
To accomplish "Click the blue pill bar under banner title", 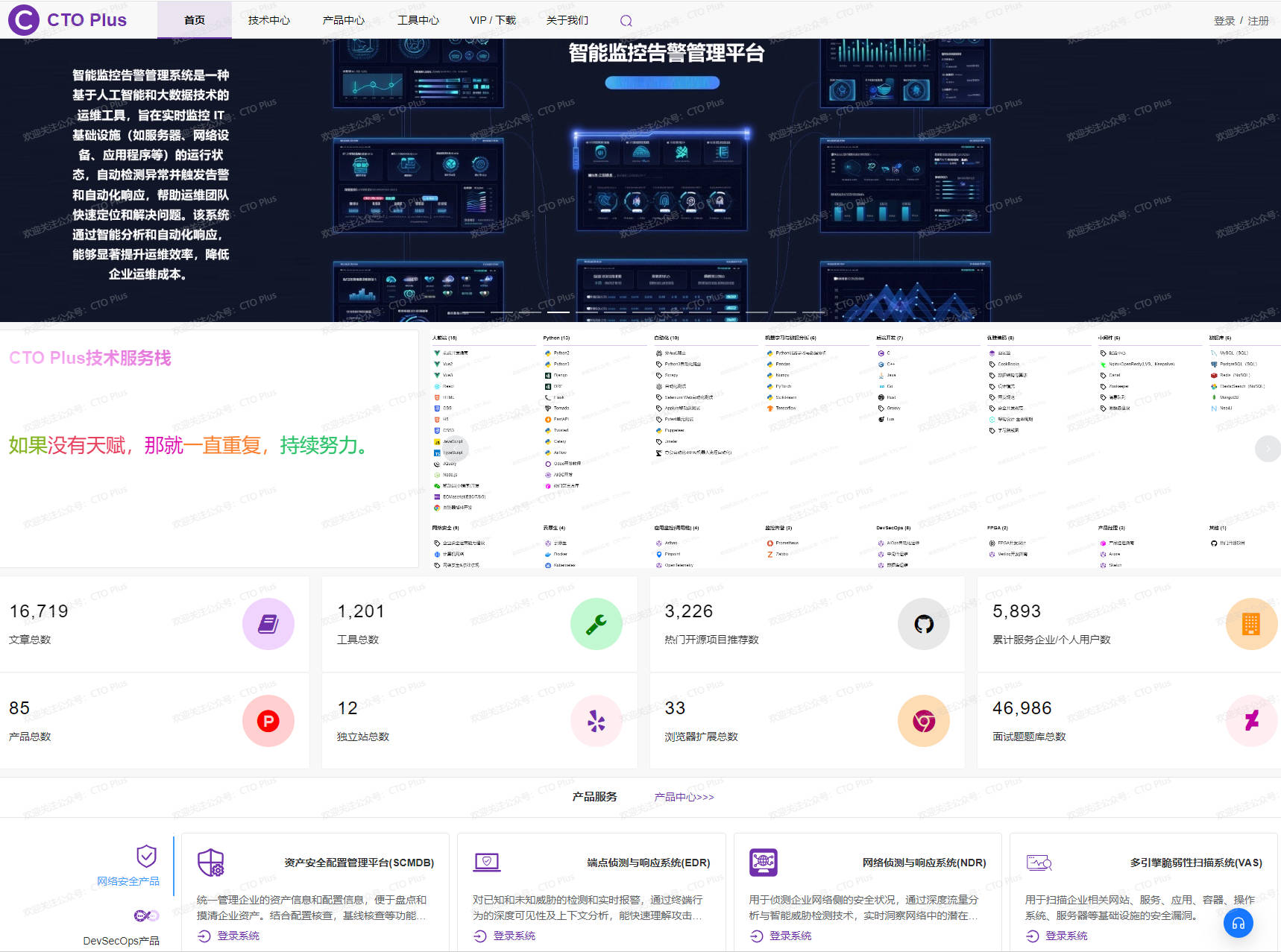I will point(662,83).
